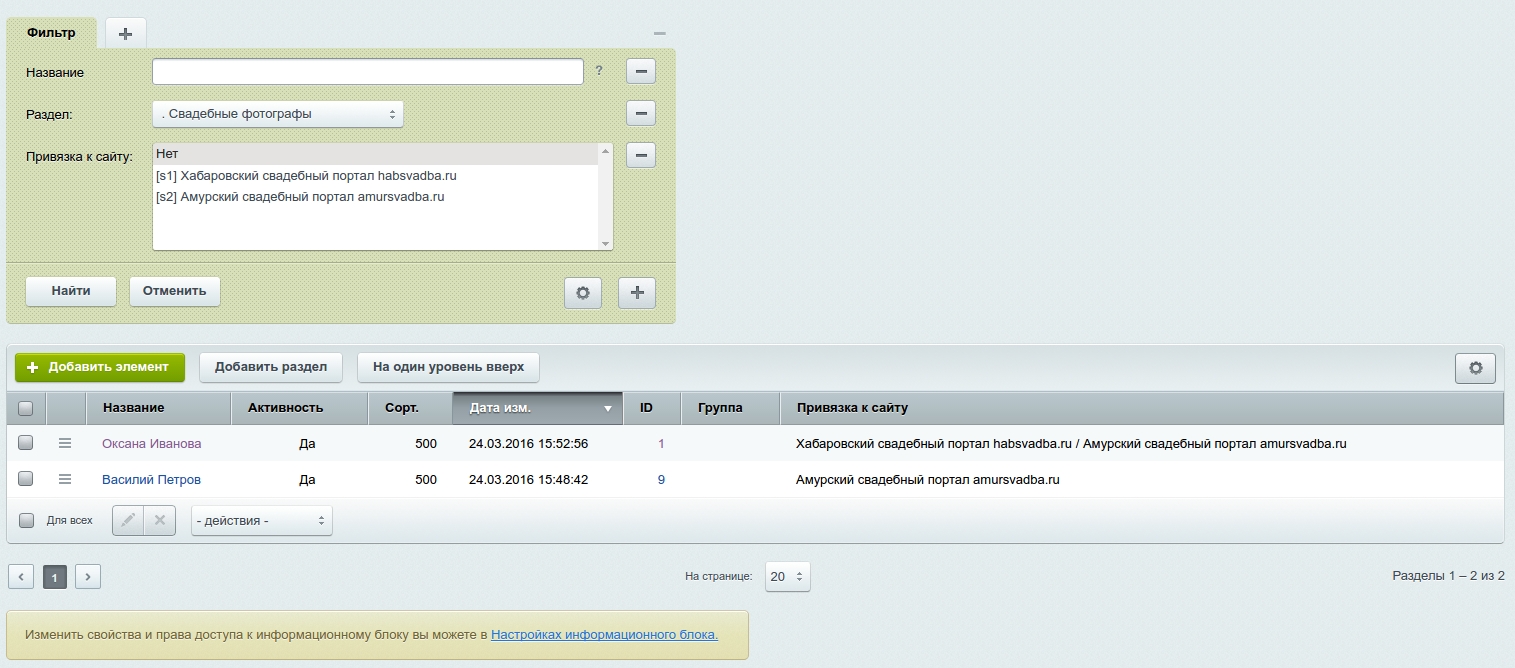Screen dimensions: 1515x668
Task: Click the delete X icon in footer
Action: coord(160,520)
